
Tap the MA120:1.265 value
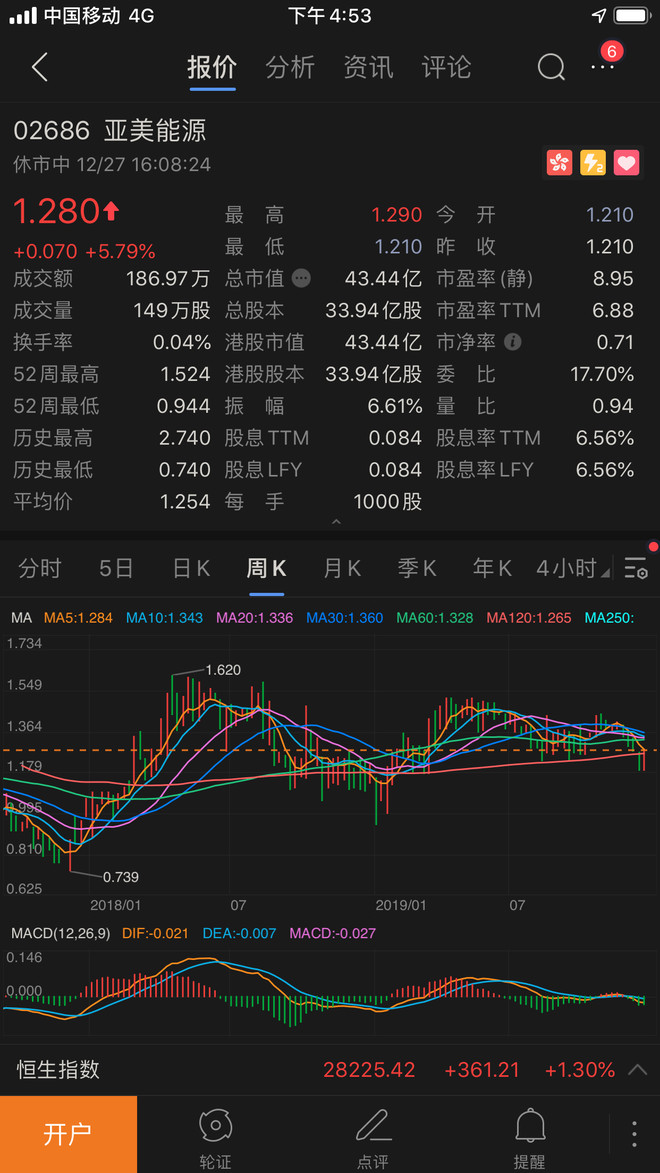pyautogui.click(x=528, y=618)
